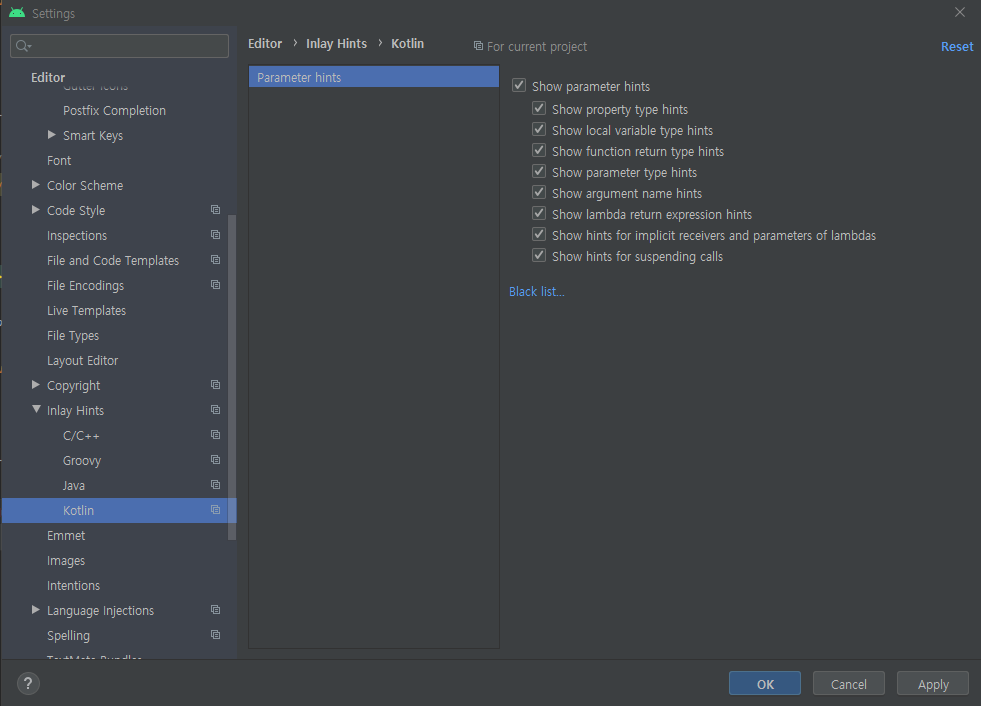Disable Show hints for suspending calls
This screenshot has width=981, height=706.
[539, 255]
